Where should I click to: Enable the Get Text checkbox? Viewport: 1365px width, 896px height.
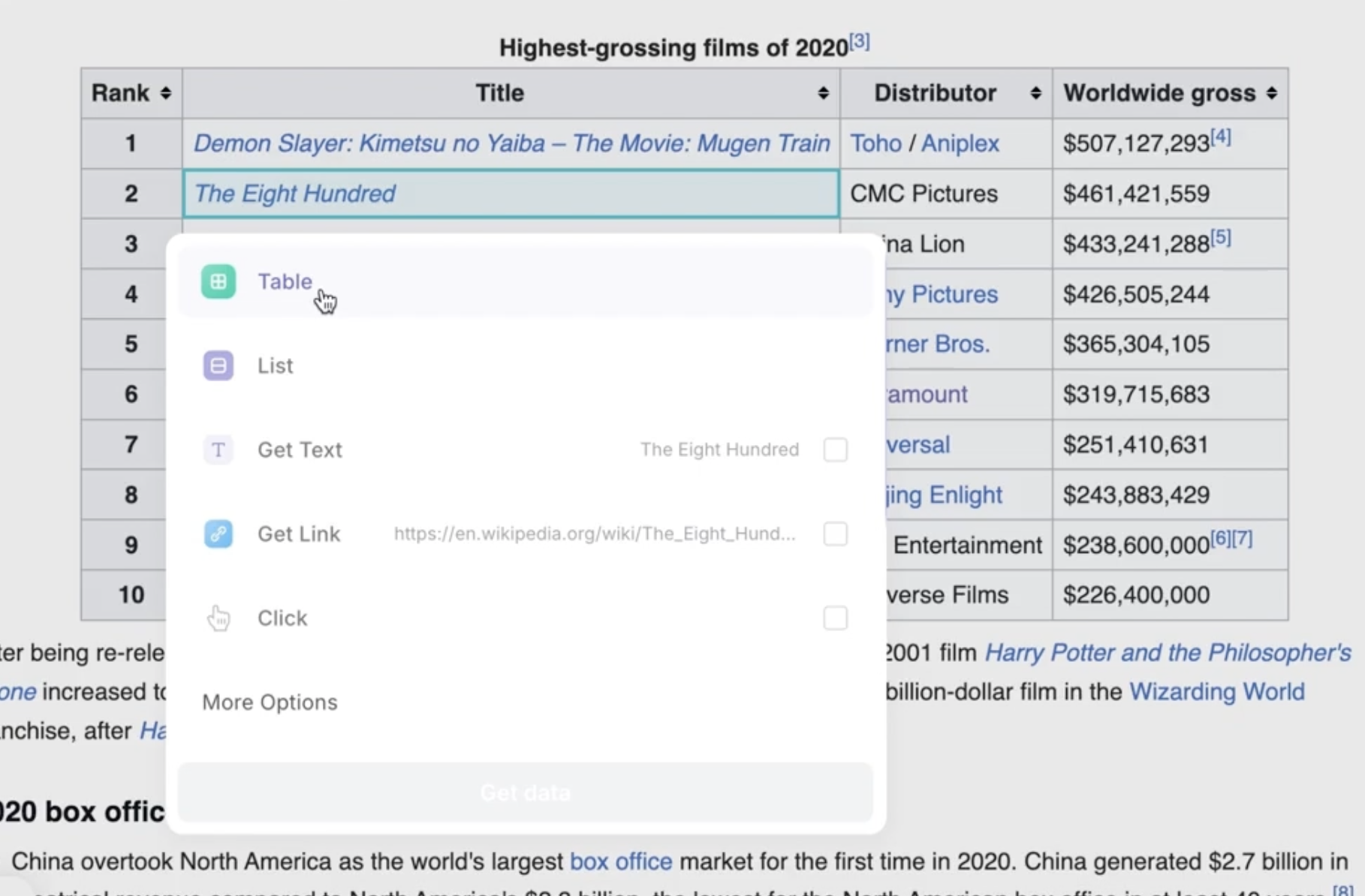[836, 450]
